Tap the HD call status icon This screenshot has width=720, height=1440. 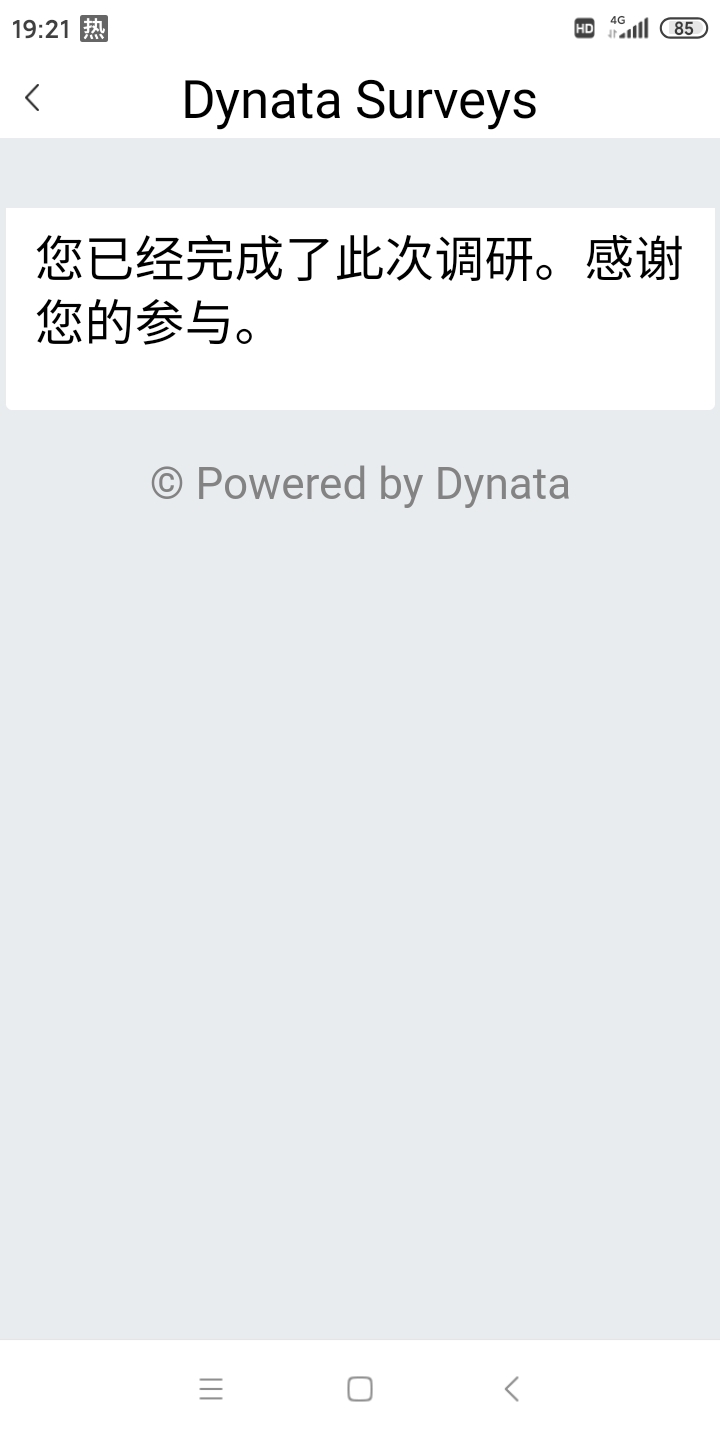click(x=584, y=29)
